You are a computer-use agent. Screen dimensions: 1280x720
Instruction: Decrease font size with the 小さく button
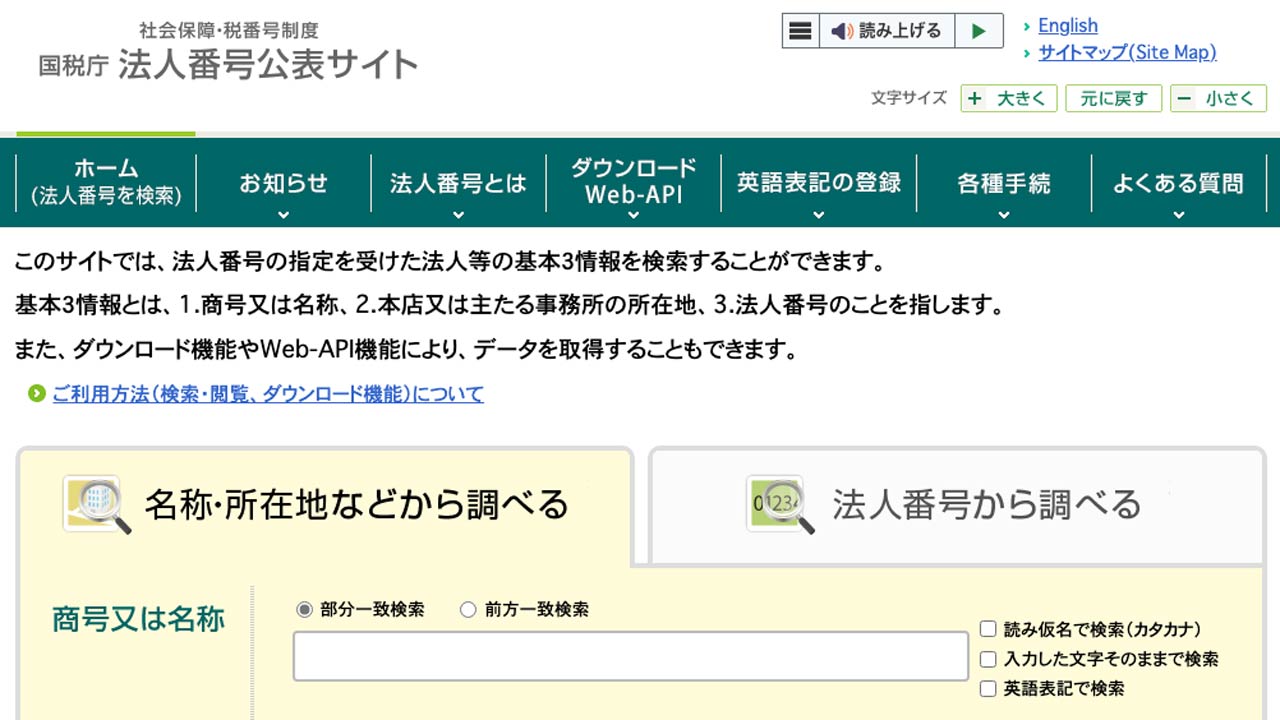[x=1218, y=98]
